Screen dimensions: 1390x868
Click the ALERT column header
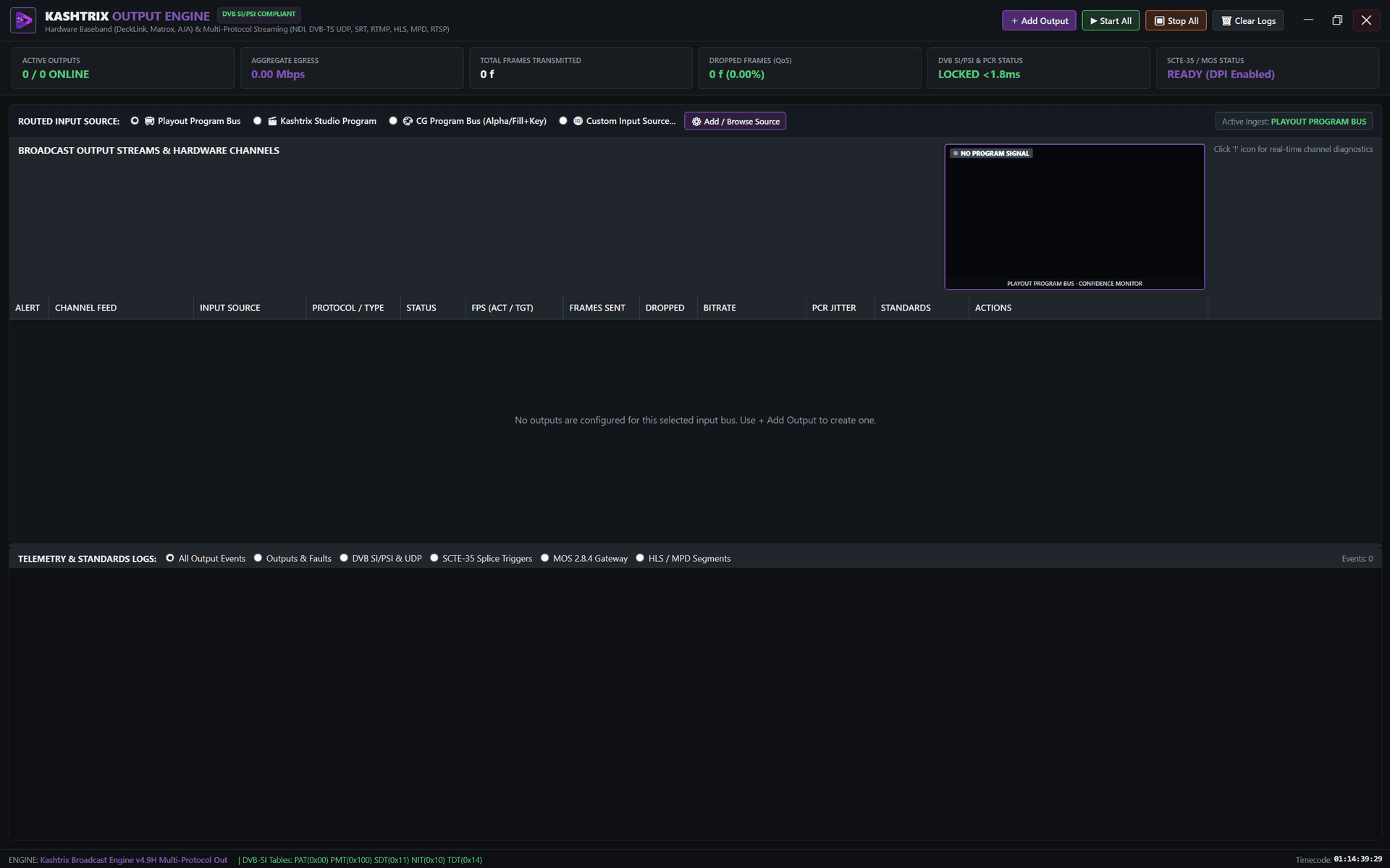click(x=28, y=308)
